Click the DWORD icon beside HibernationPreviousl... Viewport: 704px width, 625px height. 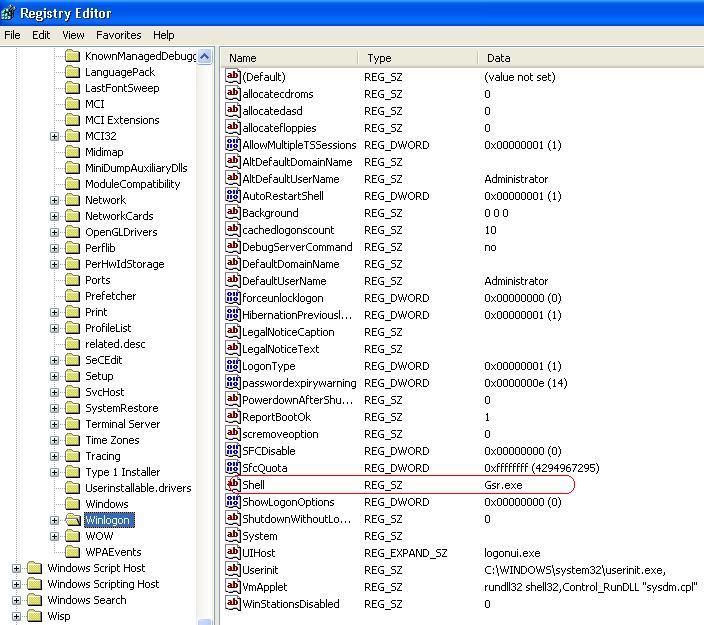click(x=233, y=314)
